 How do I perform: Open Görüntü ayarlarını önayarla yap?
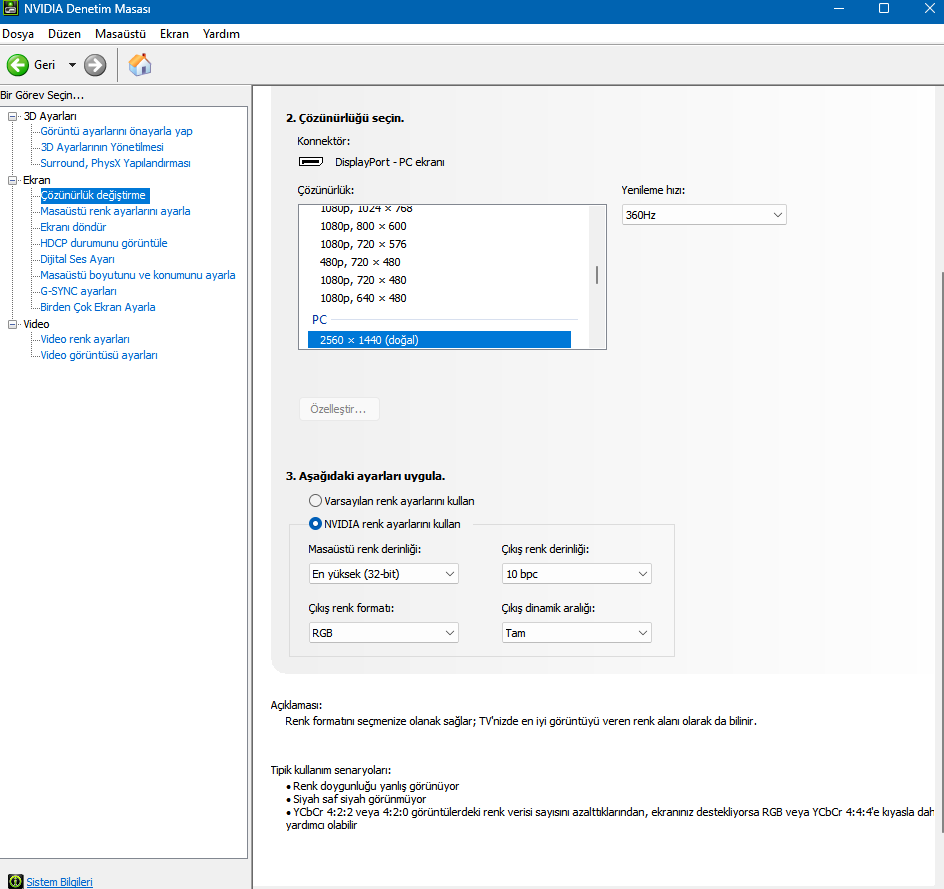point(116,131)
